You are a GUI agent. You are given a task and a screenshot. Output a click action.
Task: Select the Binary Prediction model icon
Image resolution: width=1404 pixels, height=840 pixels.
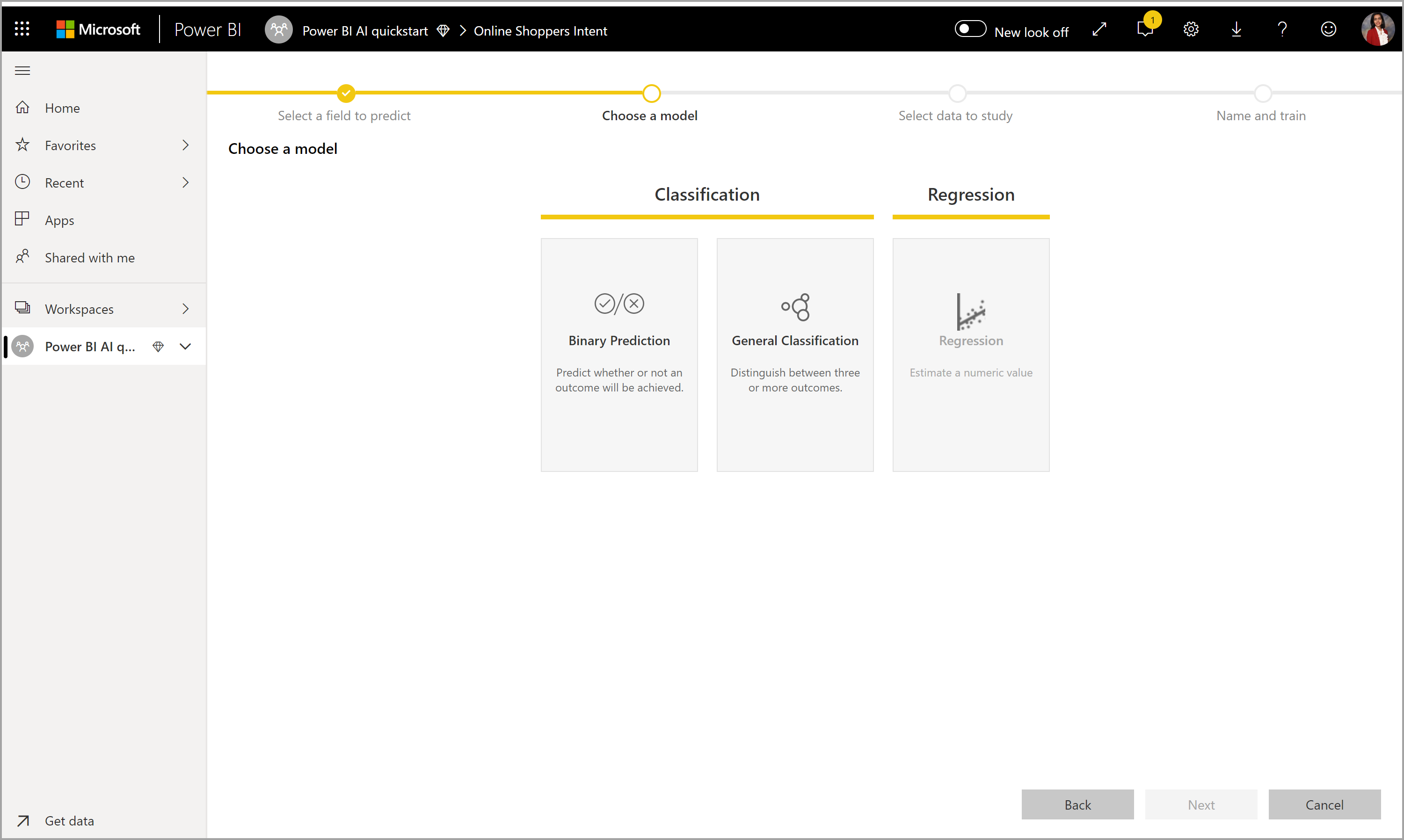pyautogui.click(x=619, y=304)
